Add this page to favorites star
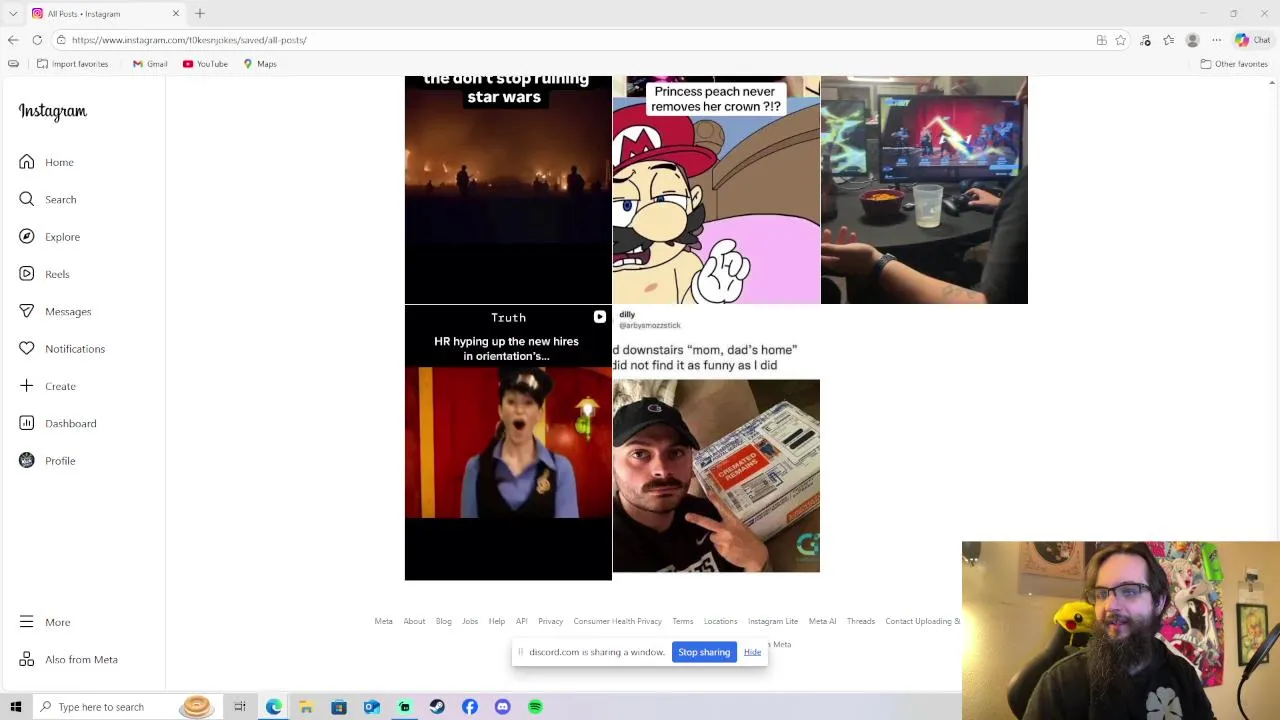Viewport: 1280px width, 720px height. coord(1121,40)
